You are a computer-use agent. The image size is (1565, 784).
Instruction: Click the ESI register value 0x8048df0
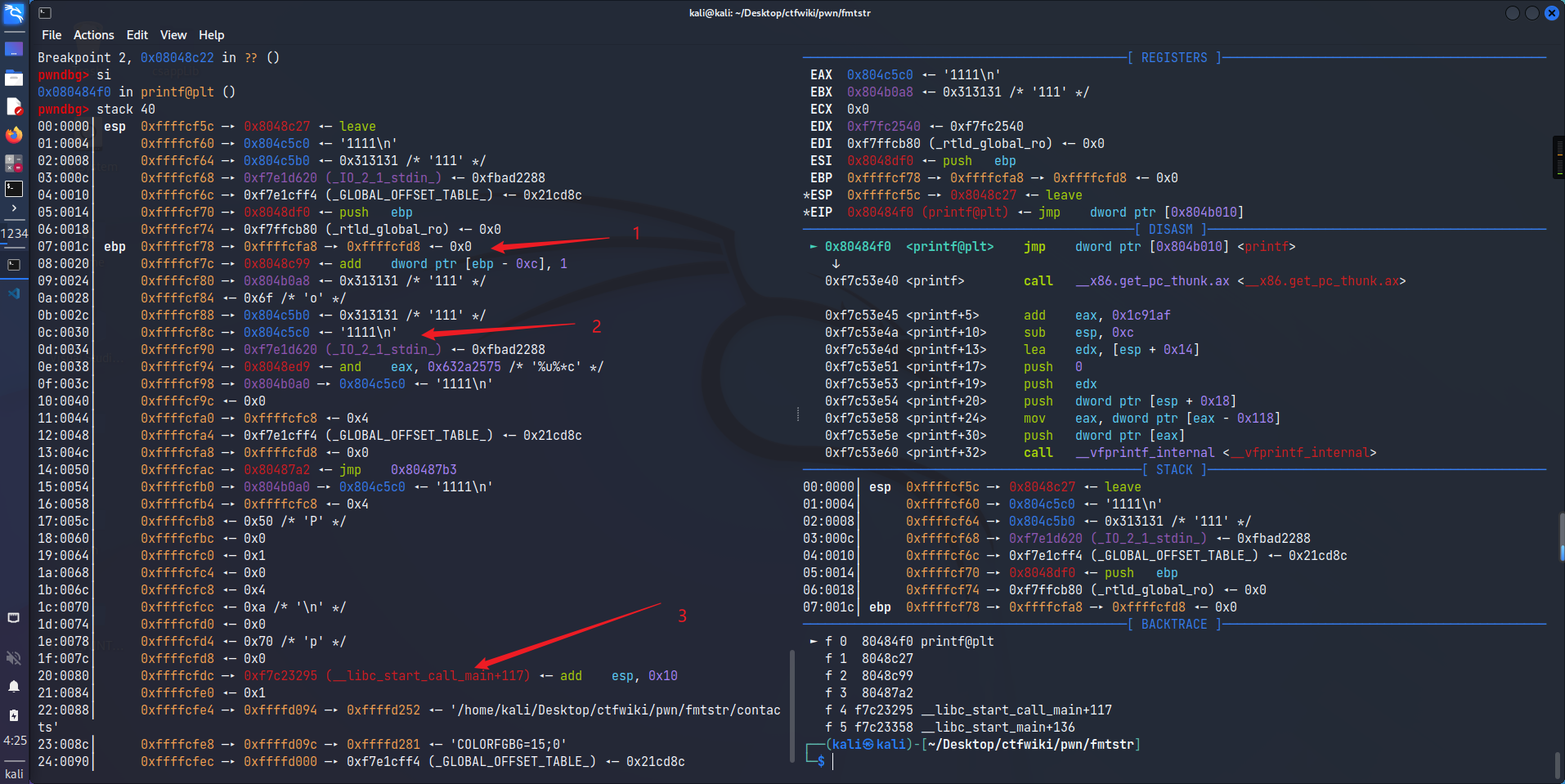coord(880,161)
